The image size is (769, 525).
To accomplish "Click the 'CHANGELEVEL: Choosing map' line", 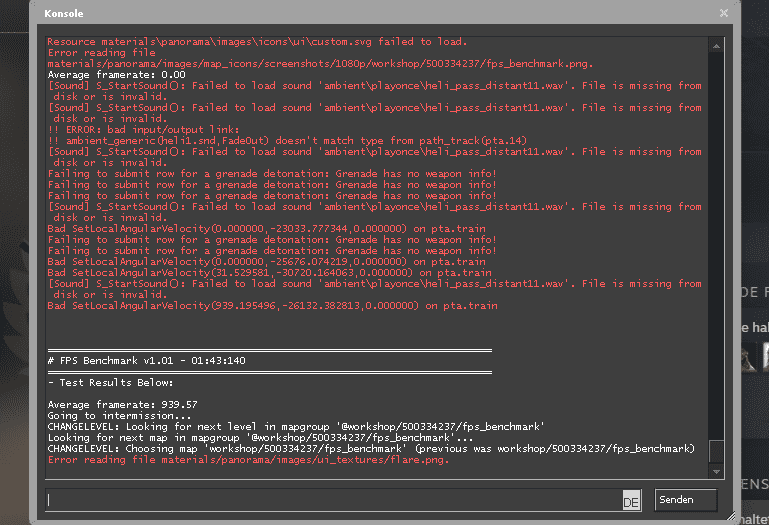I will coord(370,449).
